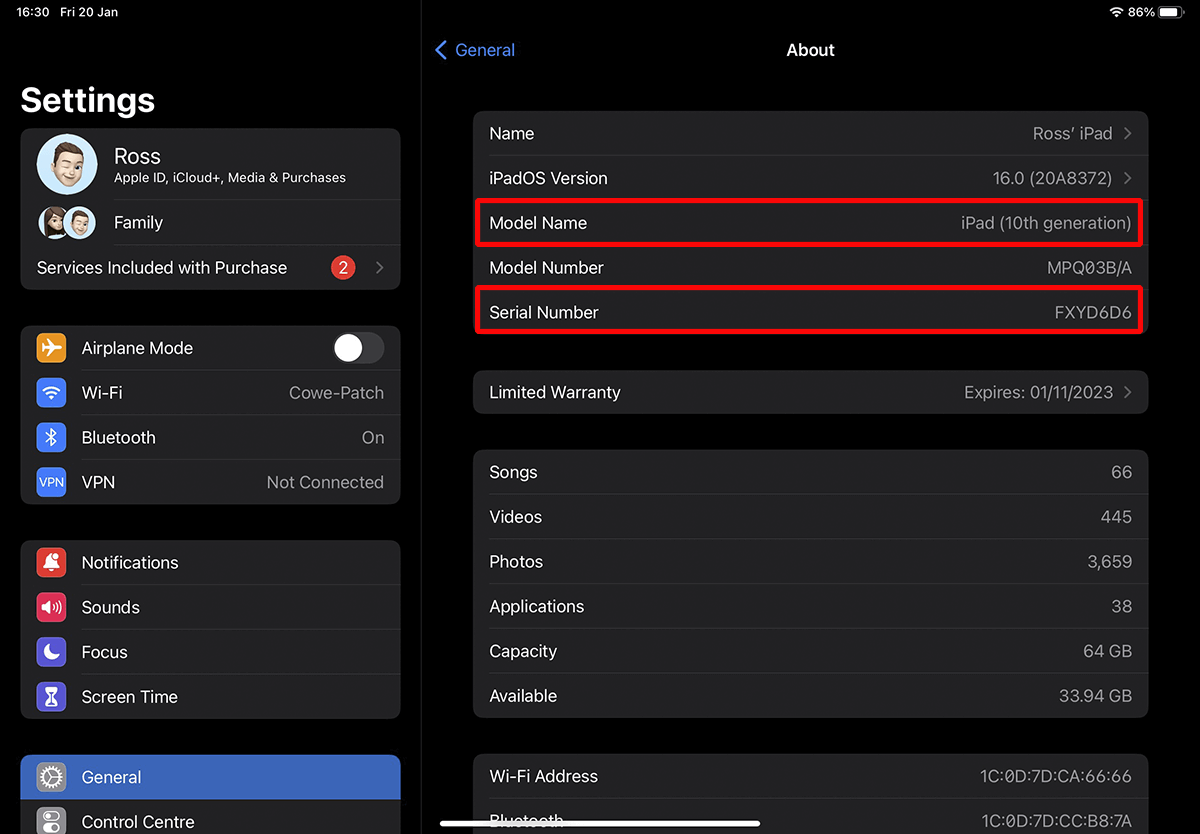This screenshot has height=834, width=1200.
Task: Tap the red badge showing 2
Action: [343, 268]
